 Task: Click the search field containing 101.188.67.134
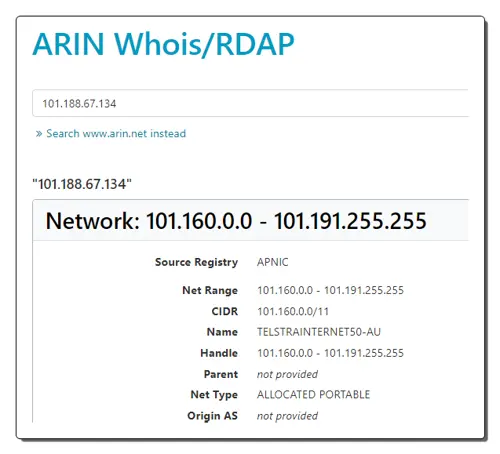[x=250, y=103]
